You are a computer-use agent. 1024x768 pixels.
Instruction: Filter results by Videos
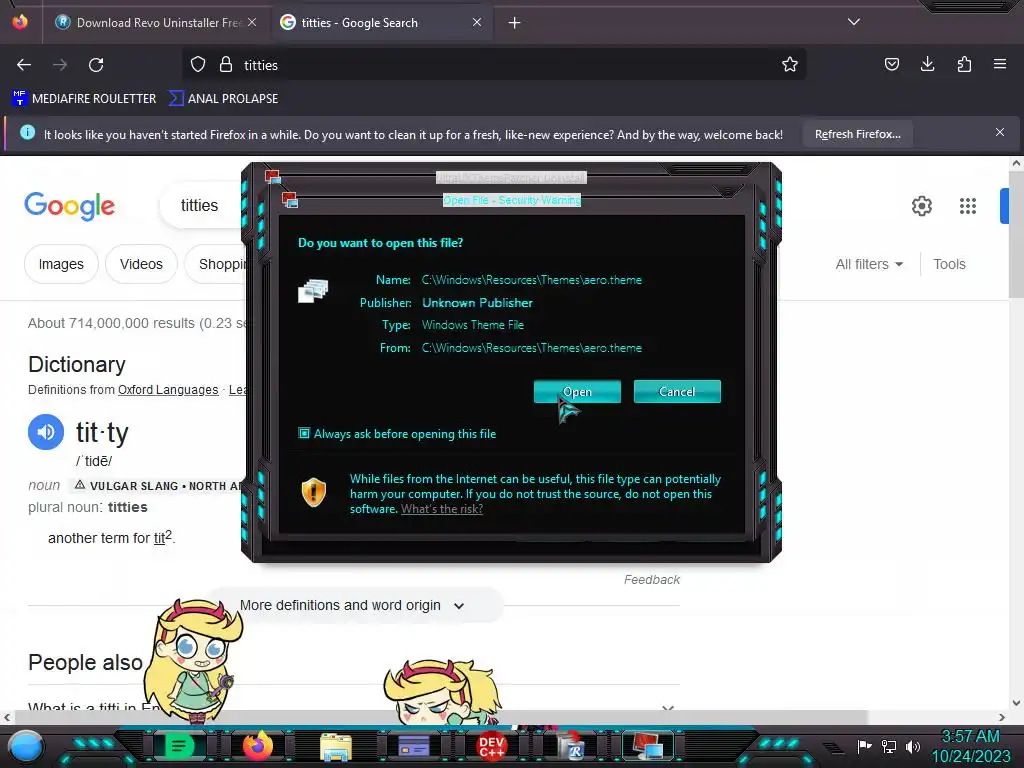[x=141, y=264]
